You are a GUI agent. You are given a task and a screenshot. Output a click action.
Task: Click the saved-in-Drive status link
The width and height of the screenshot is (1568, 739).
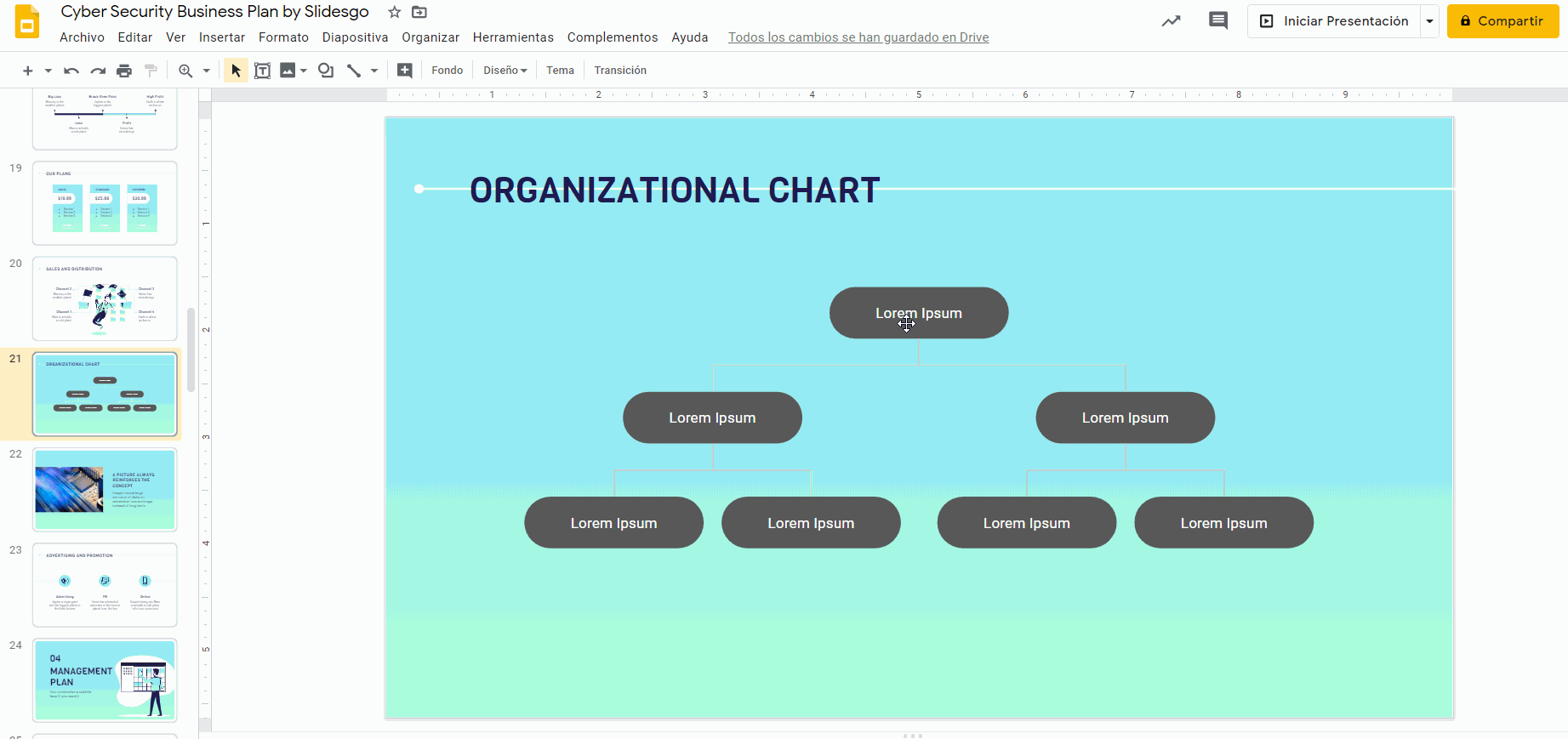pos(858,37)
